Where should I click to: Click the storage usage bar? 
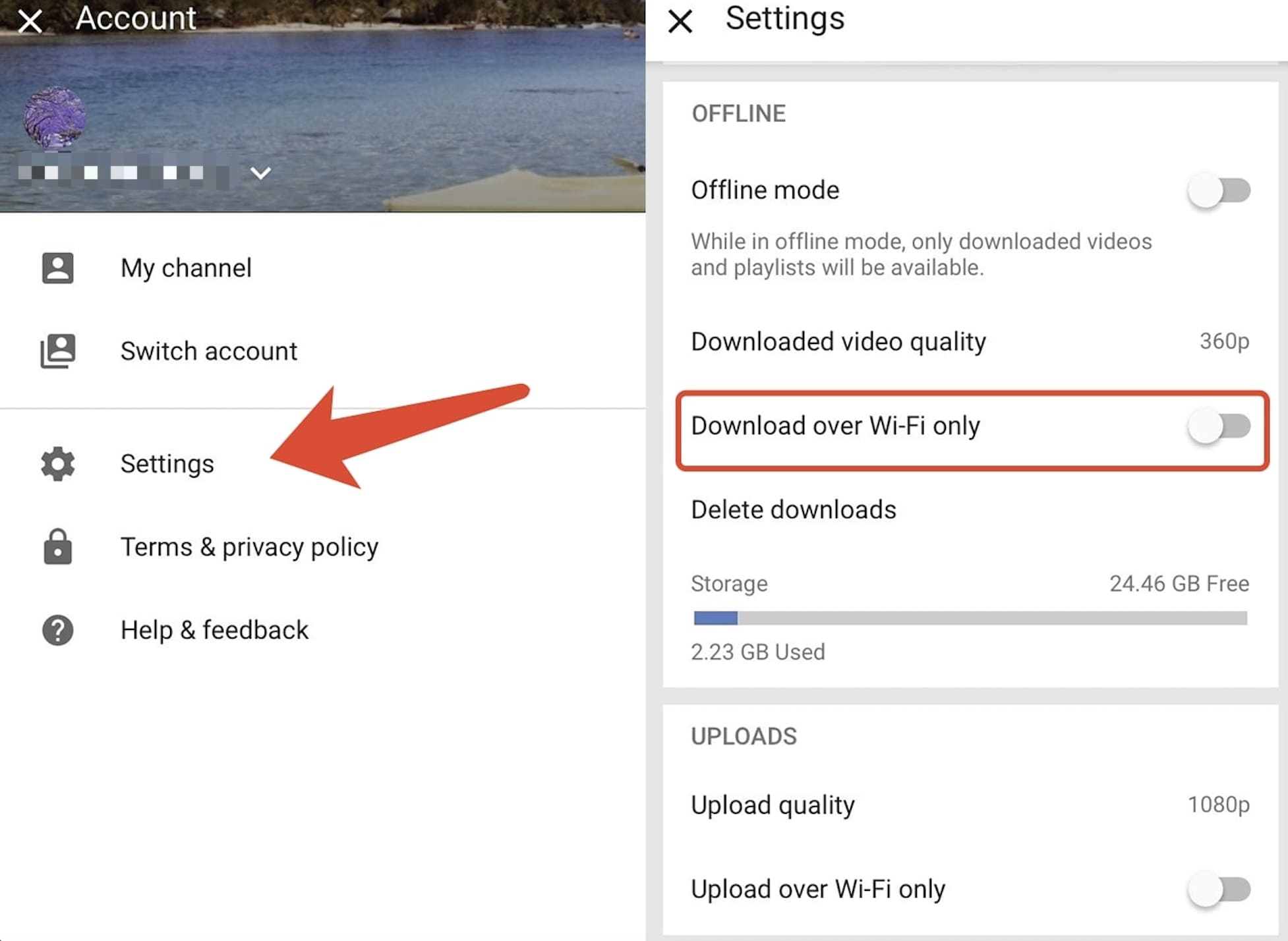pos(970,618)
